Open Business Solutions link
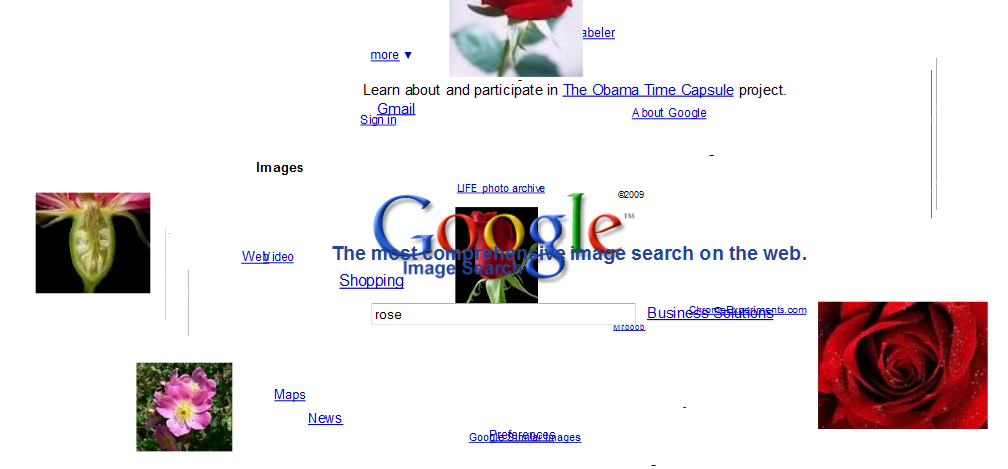This screenshot has width=1008, height=469. click(x=710, y=313)
